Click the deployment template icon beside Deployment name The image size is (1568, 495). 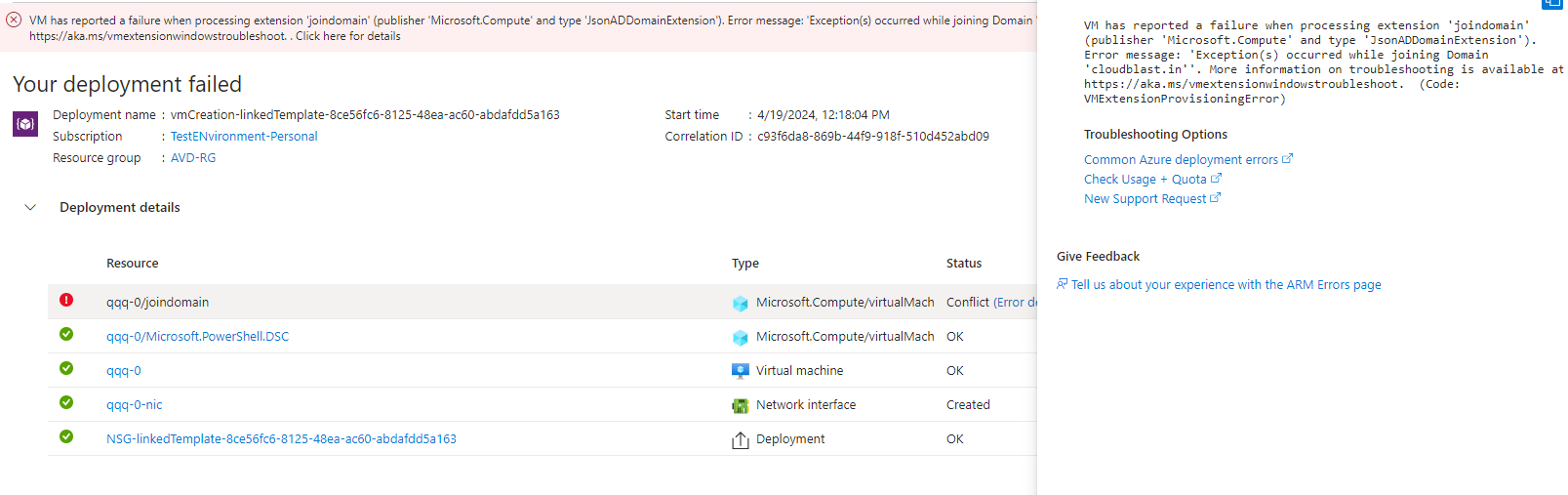[x=25, y=124]
